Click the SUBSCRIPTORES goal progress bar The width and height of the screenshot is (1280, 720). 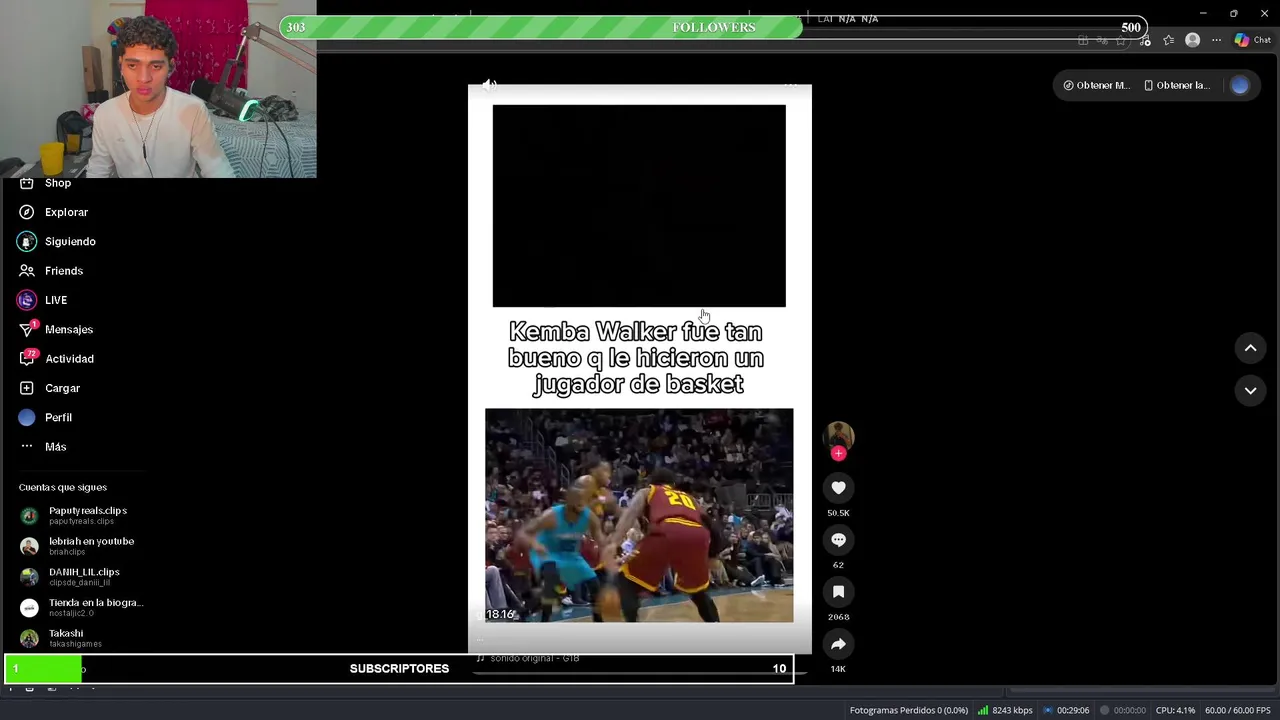tap(399, 668)
